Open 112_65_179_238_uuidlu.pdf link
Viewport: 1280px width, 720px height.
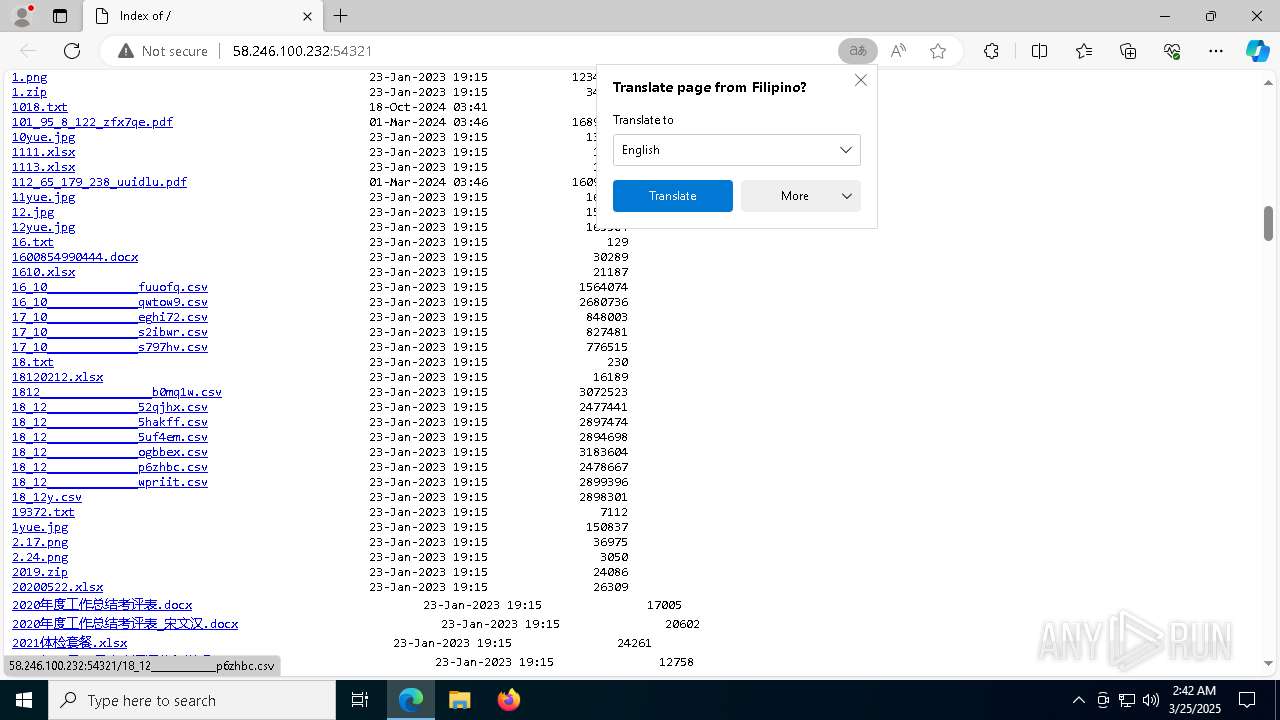[99, 182]
